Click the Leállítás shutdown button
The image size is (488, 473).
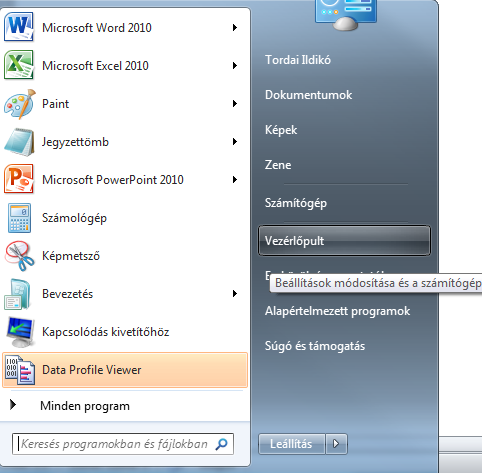pyautogui.click(x=291, y=444)
